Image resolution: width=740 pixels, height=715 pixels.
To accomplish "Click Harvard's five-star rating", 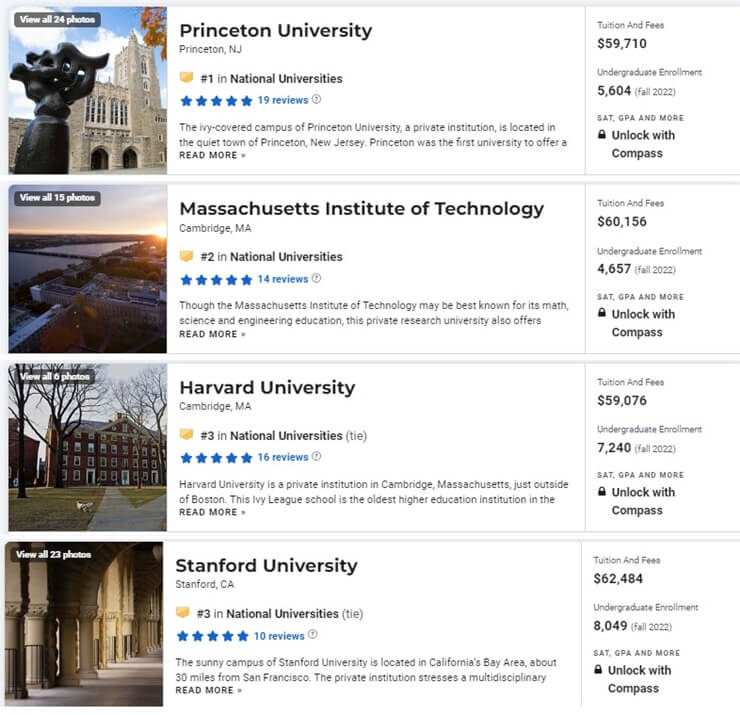I will (217, 457).
